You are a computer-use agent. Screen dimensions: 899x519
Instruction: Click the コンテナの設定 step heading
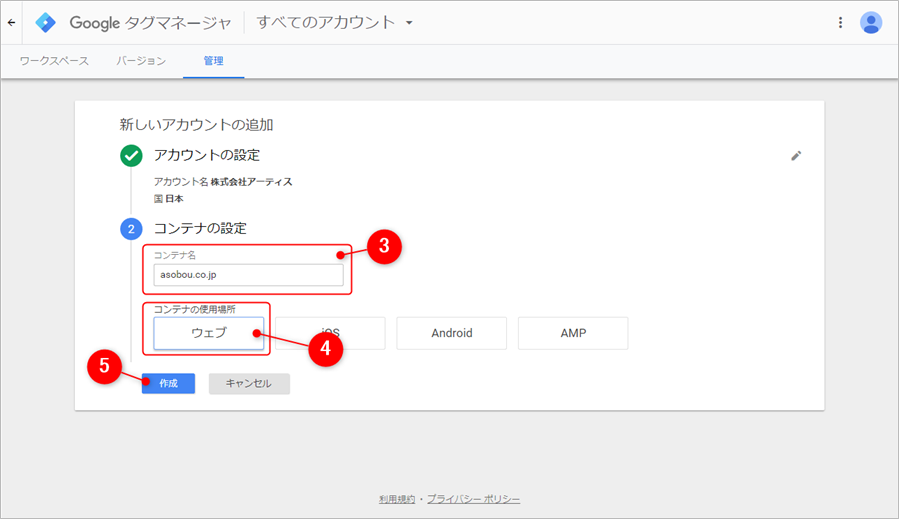[x=200, y=228]
